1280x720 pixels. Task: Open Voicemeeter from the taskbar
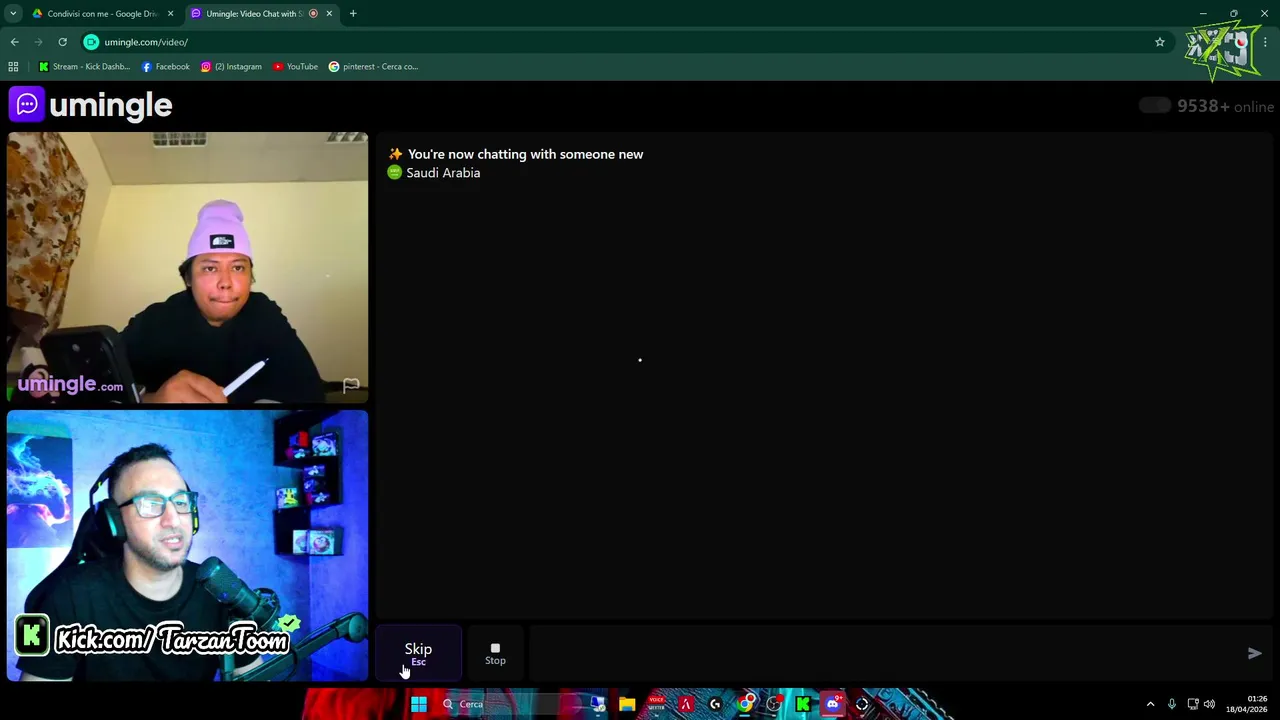(x=657, y=704)
